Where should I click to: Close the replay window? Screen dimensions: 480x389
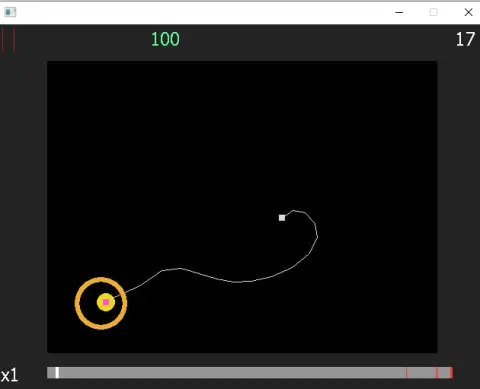[x=468, y=12]
